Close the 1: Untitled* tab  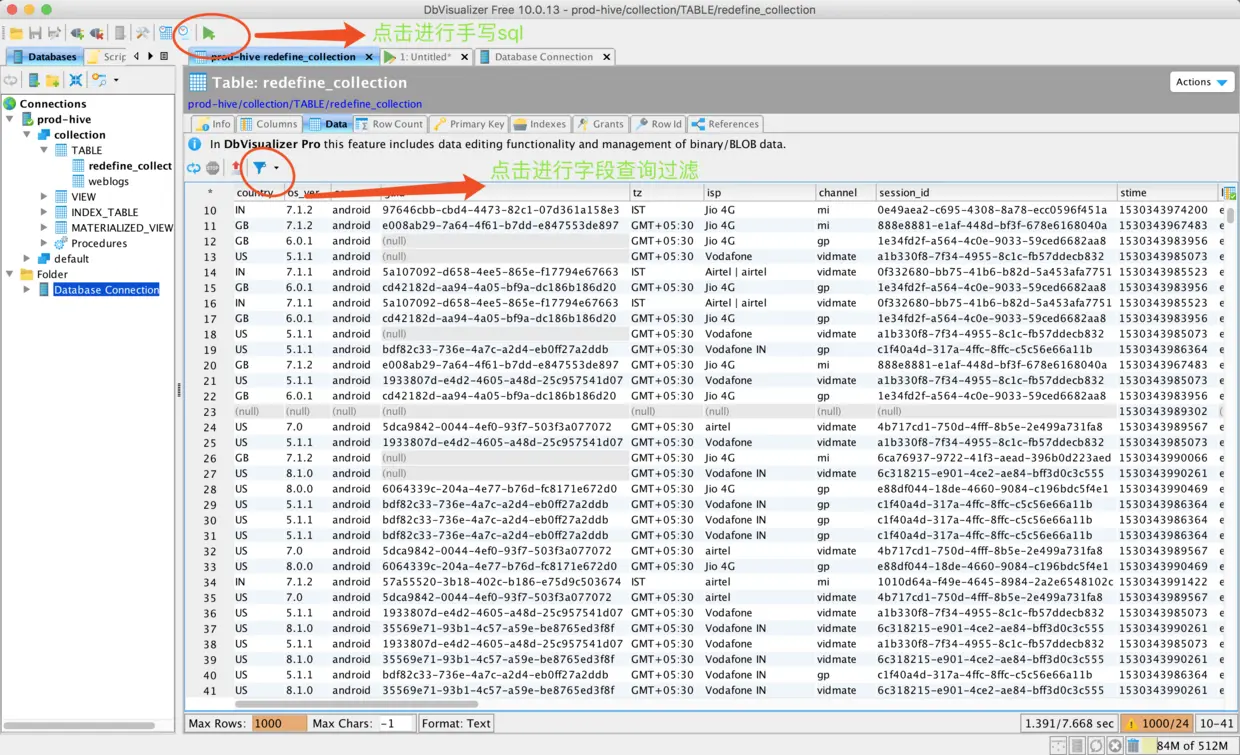464,57
